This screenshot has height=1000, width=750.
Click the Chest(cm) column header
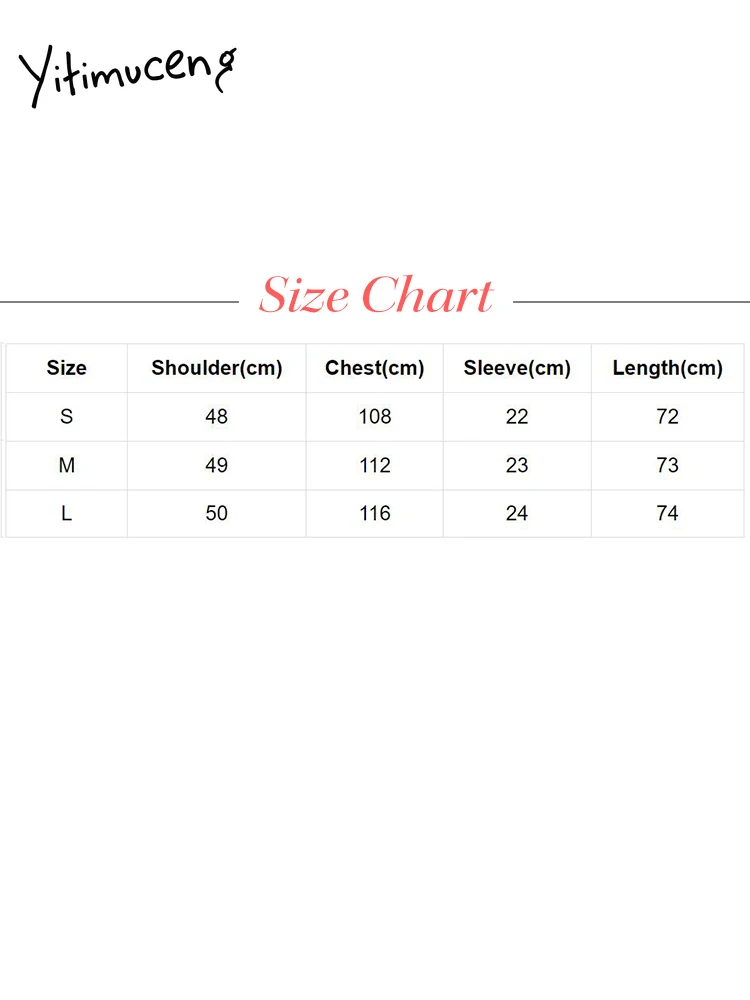375,368
